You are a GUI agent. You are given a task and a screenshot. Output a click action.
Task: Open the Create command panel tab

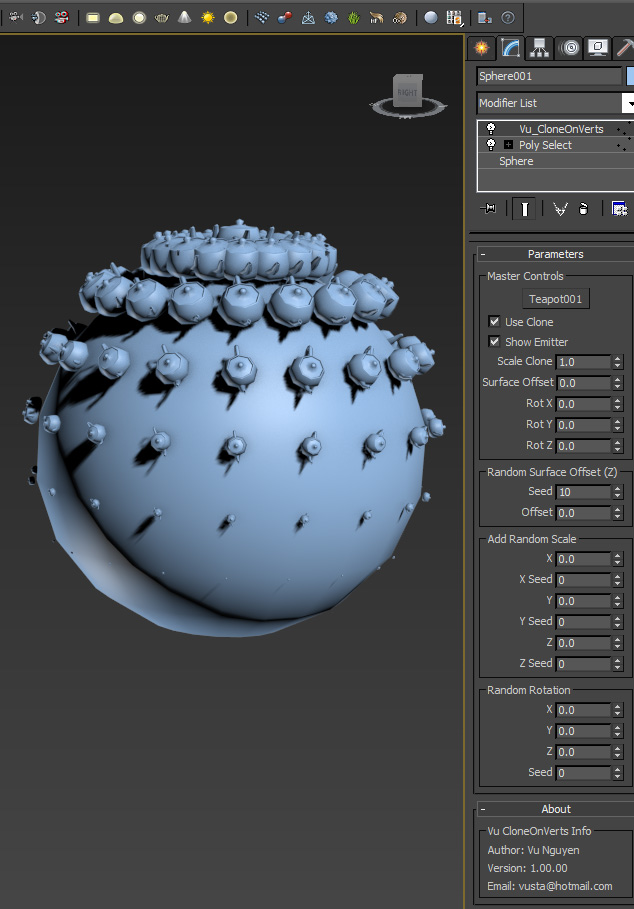point(482,47)
